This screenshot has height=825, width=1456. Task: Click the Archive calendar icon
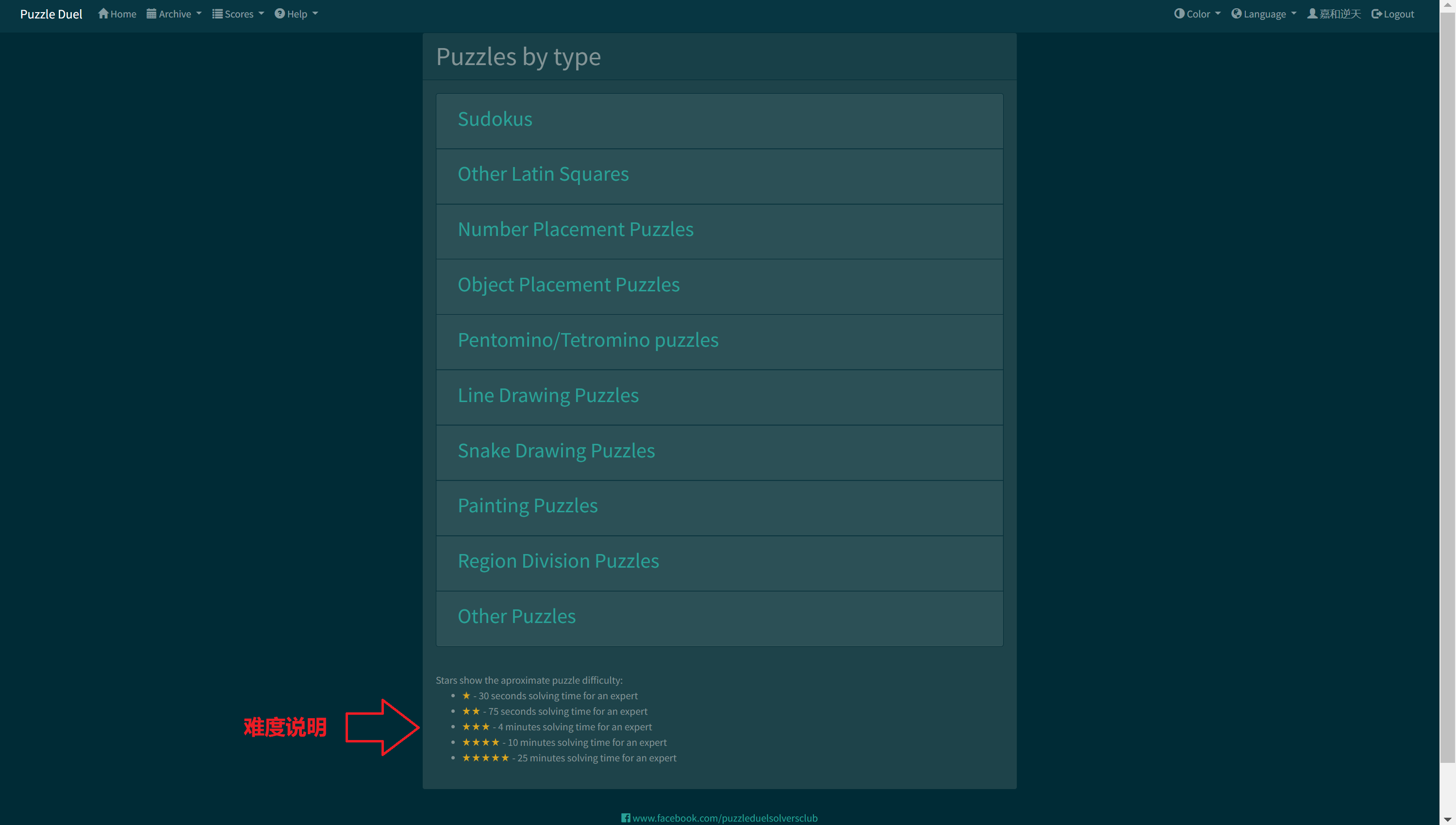click(151, 14)
